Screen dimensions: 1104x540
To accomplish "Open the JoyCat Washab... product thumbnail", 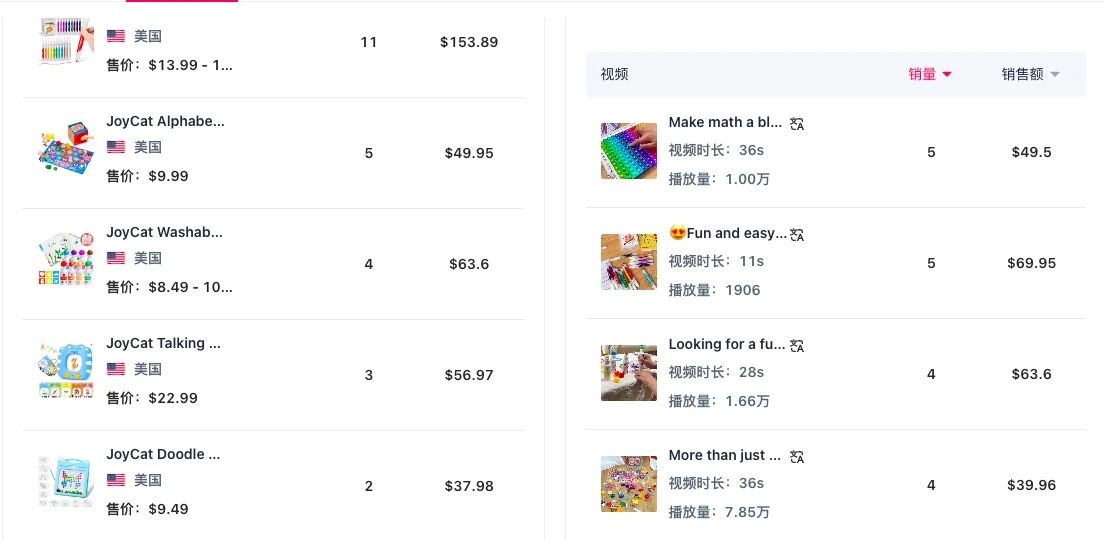I will (x=66, y=259).
